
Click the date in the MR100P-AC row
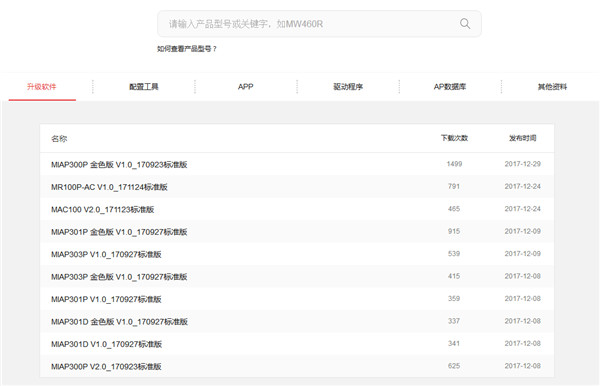[523, 186]
